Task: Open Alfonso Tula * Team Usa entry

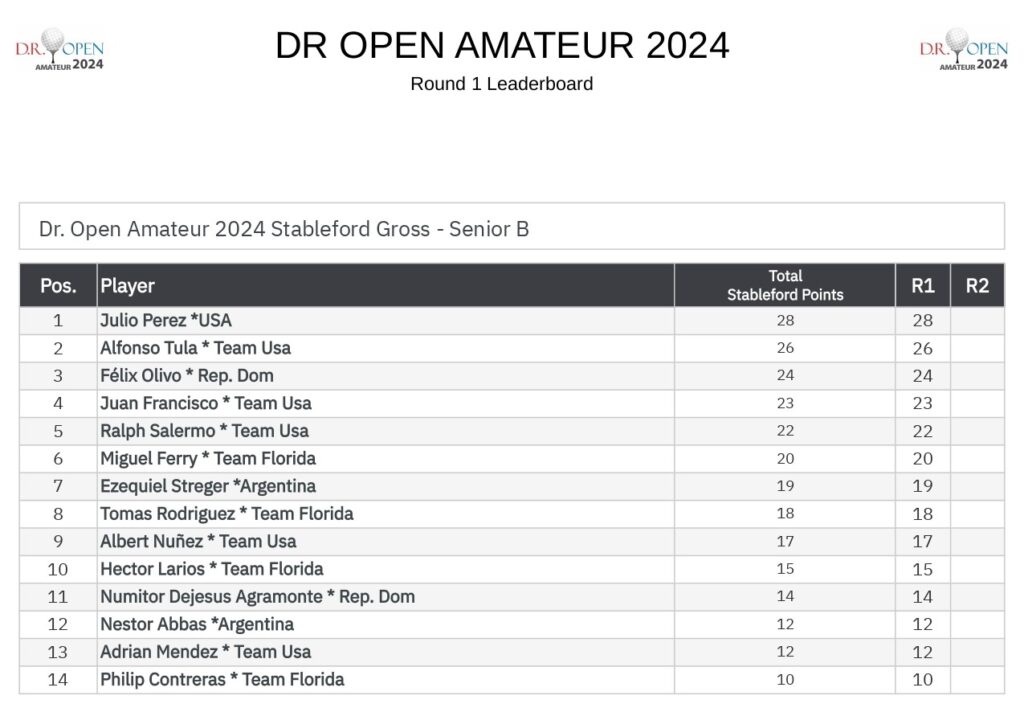Action: [x=512, y=348]
